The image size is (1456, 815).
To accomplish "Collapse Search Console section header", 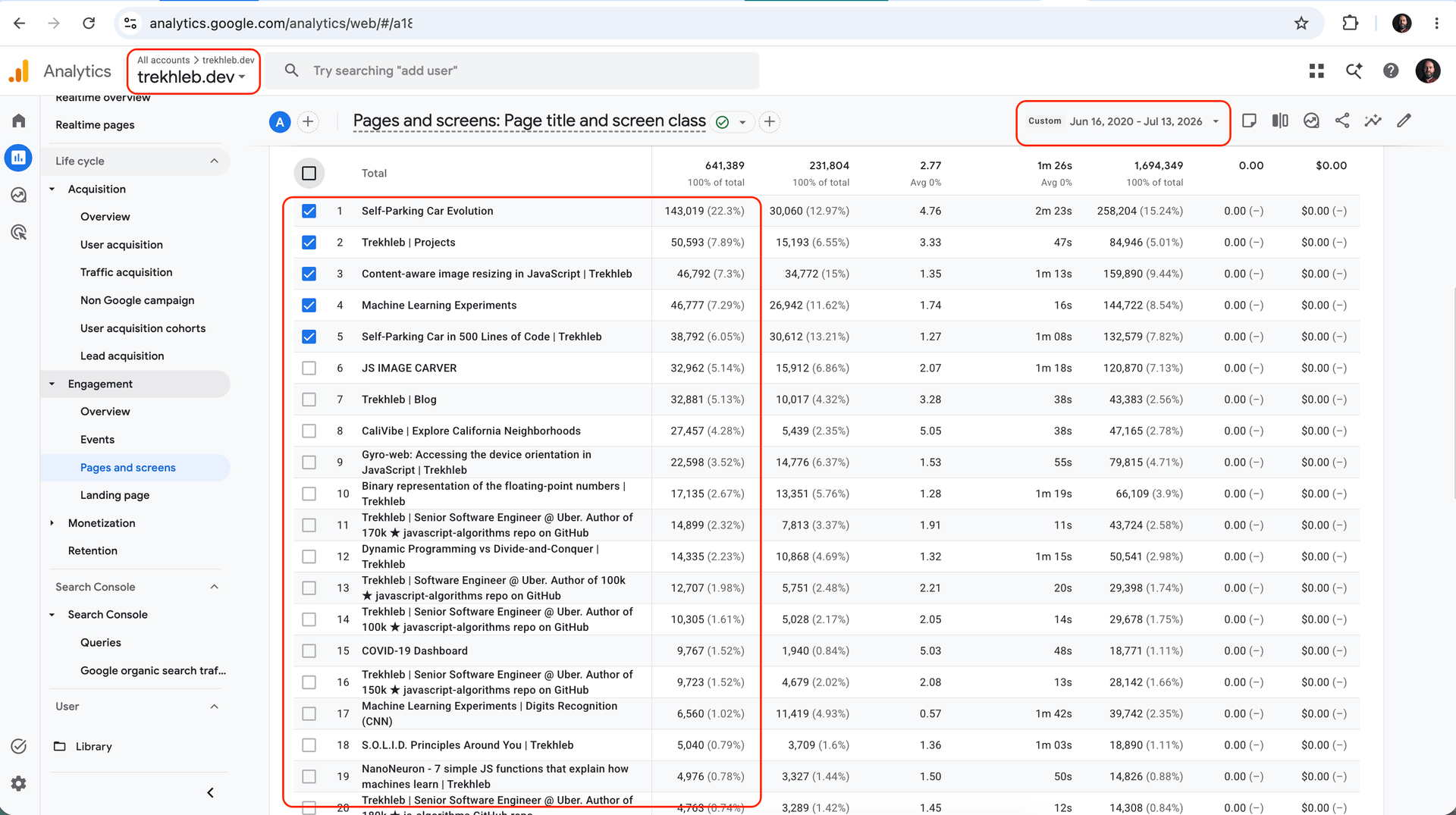I will [214, 587].
